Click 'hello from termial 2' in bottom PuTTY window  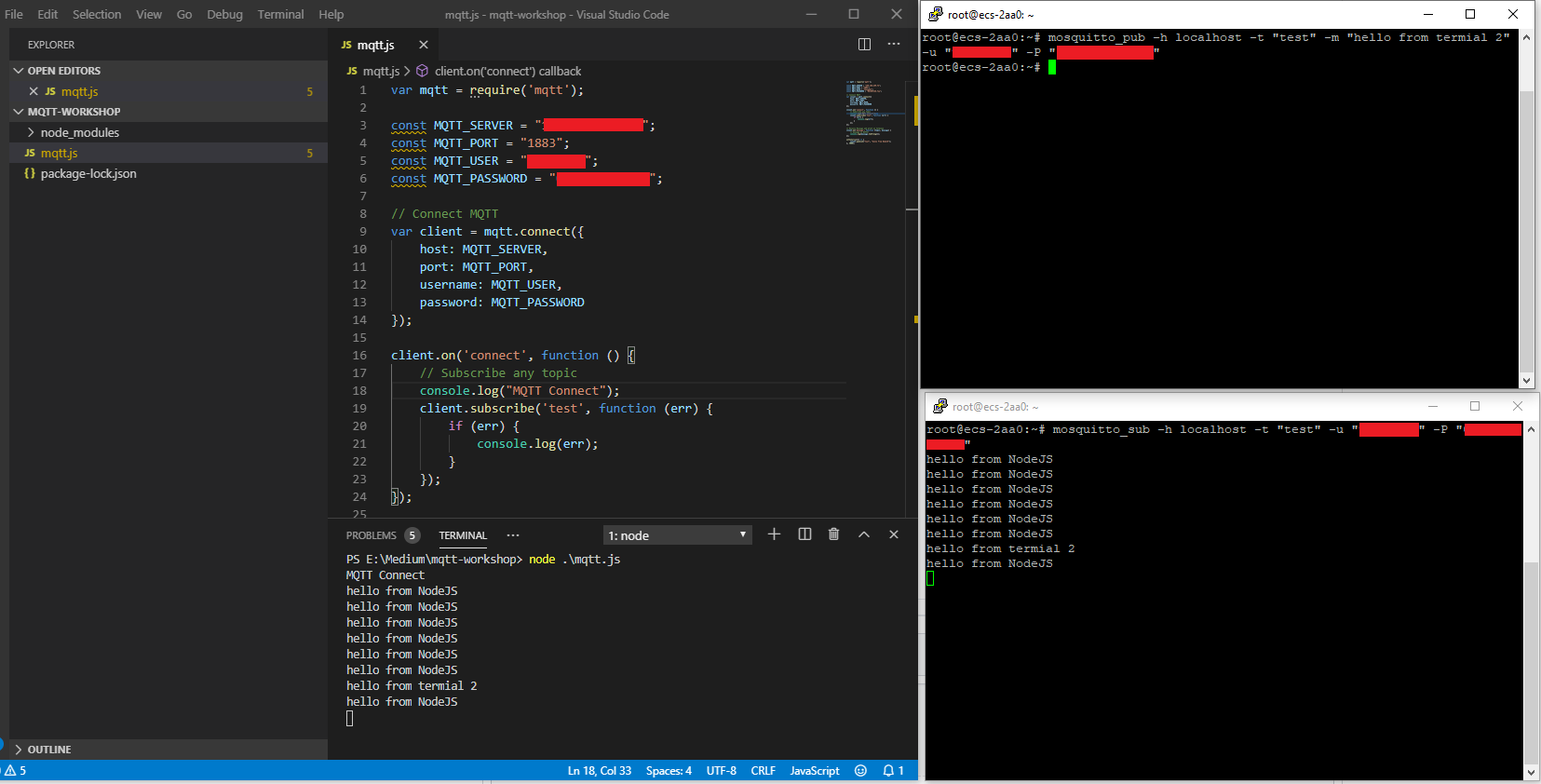1000,548
